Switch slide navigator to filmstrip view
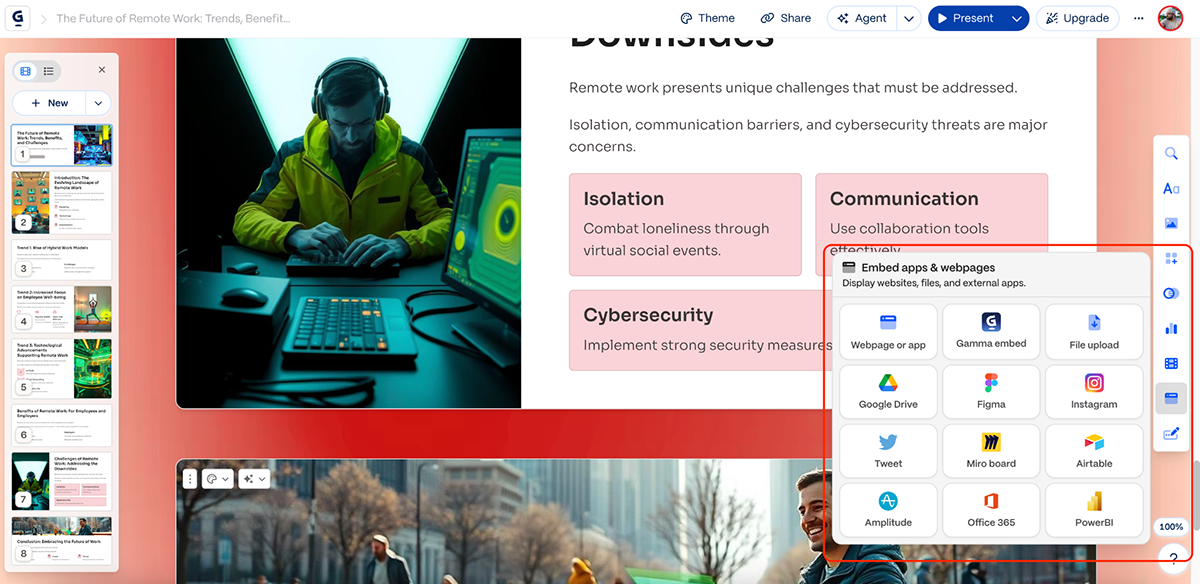The height and width of the screenshot is (584, 1200). tap(23, 70)
